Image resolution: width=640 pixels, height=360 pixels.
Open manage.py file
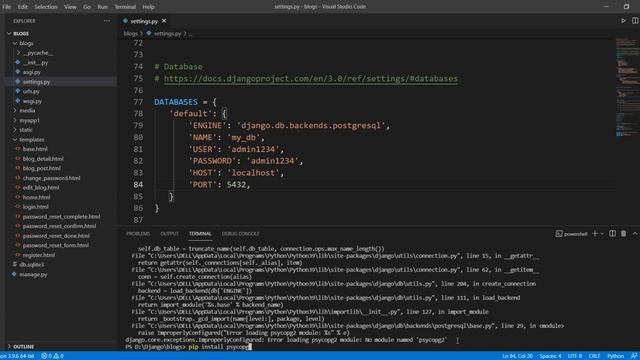[x=33, y=274]
